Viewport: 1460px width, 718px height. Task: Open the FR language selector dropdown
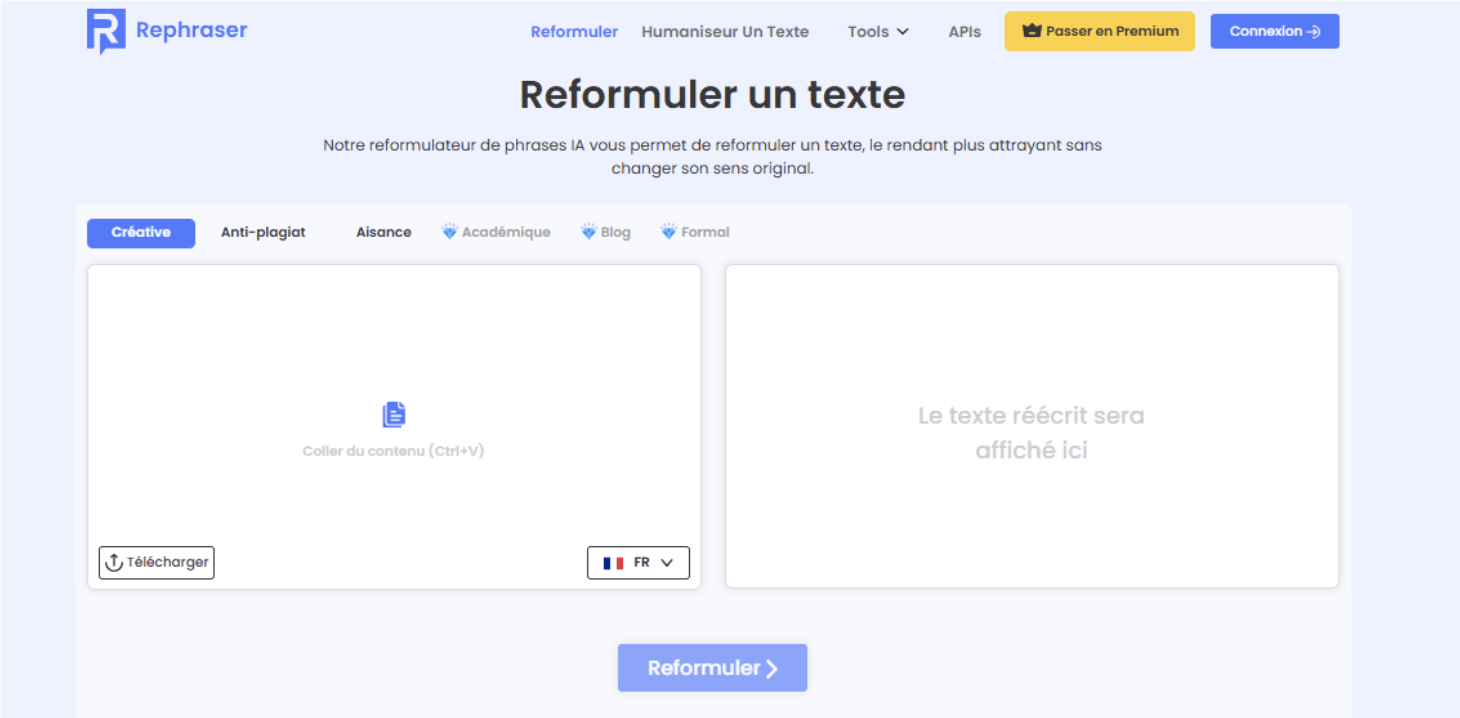638,563
